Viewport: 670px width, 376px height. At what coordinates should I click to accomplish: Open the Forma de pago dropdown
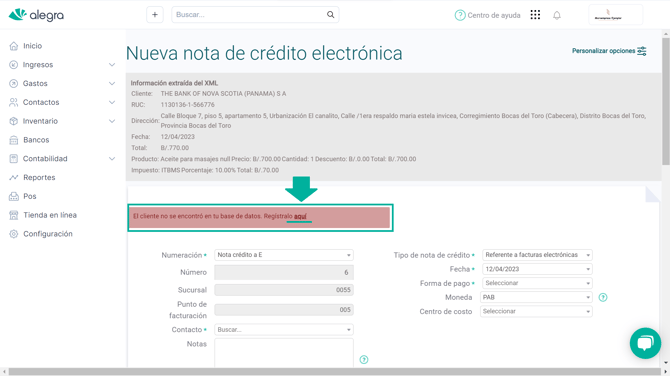537,283
